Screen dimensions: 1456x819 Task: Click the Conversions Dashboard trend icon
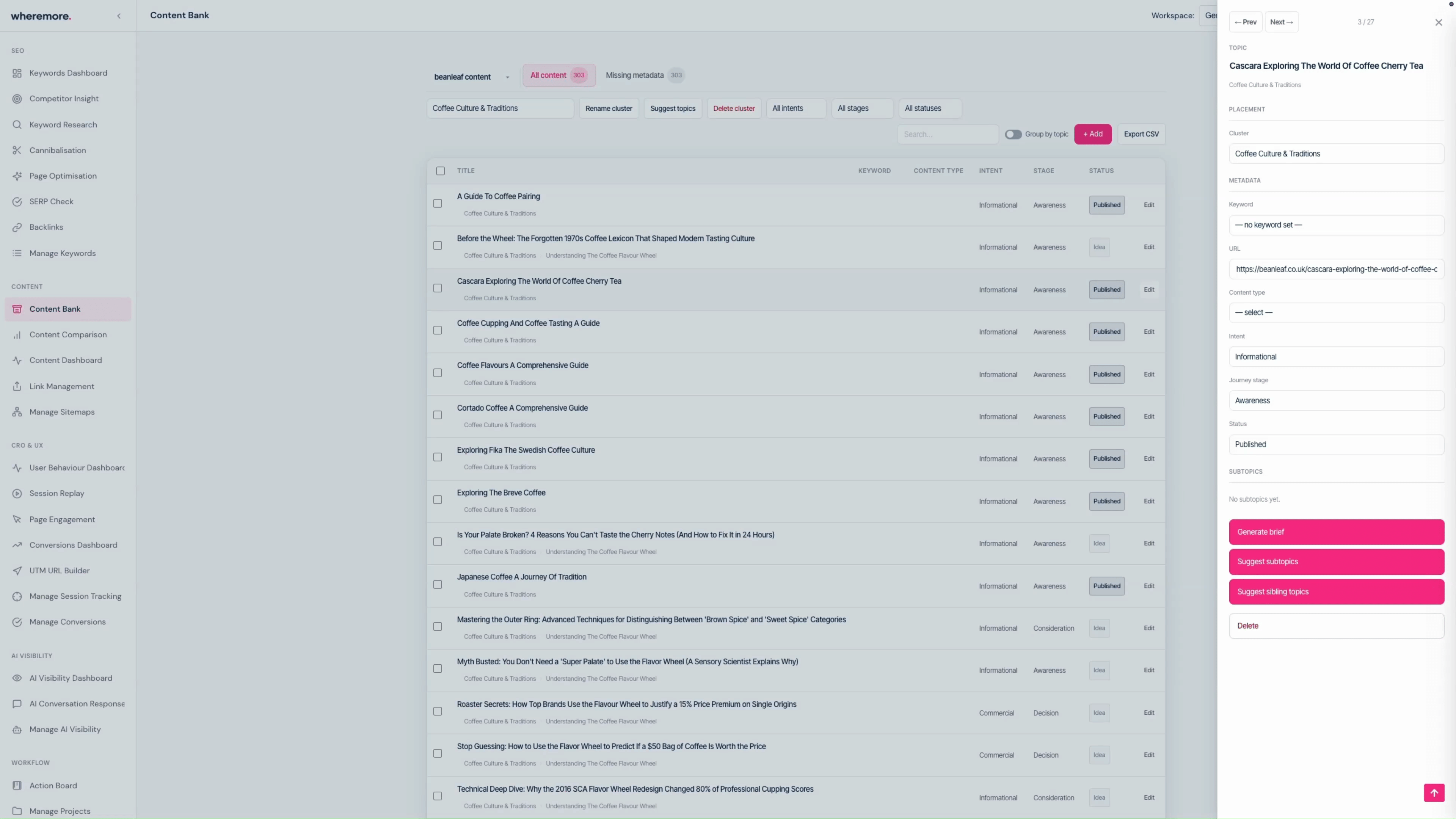click(x=17, y=545)
